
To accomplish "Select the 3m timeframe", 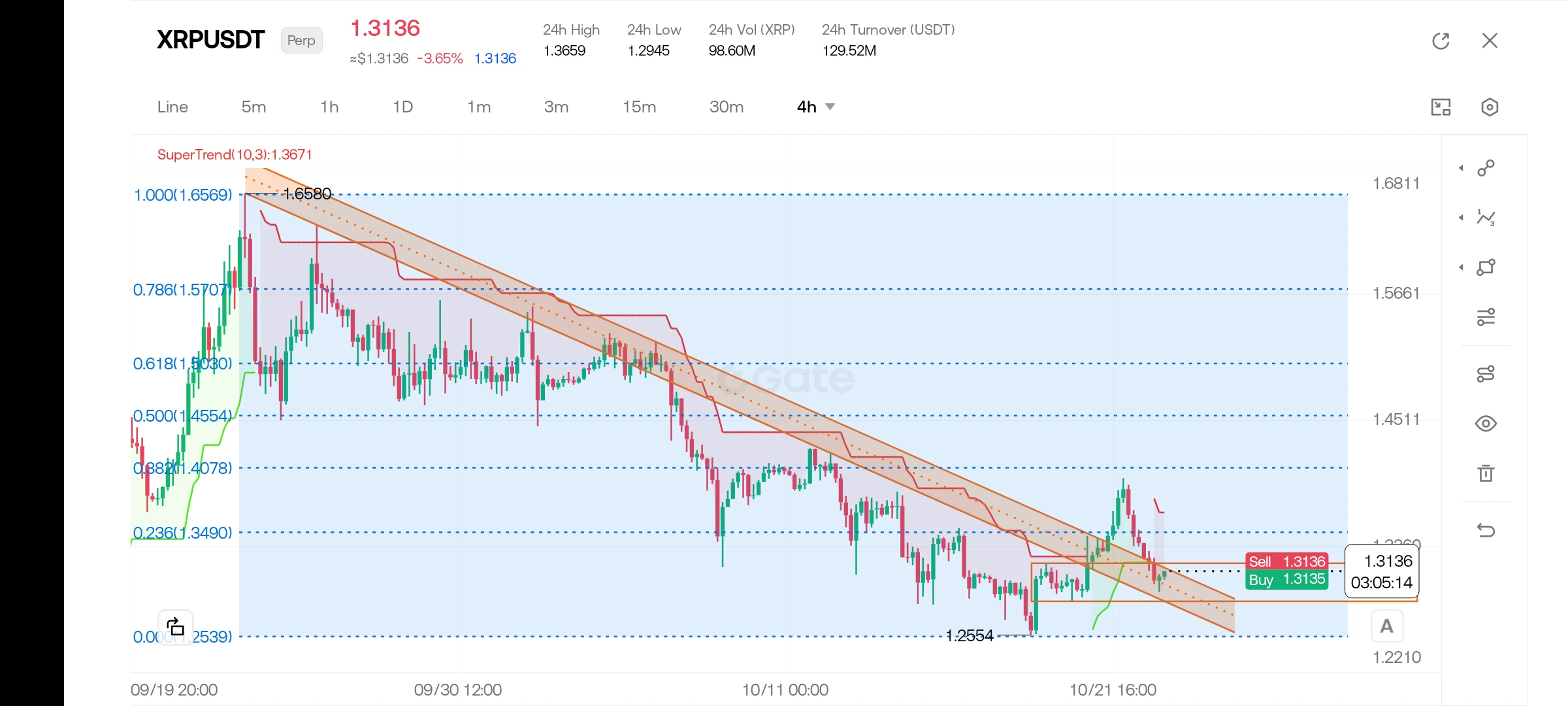I will click(x=556, y=107).
